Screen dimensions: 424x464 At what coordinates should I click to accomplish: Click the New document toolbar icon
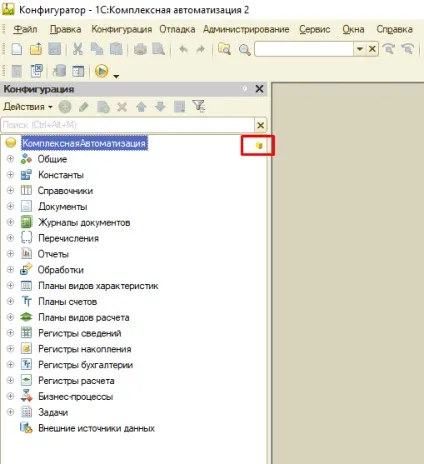tap(17, 49)
